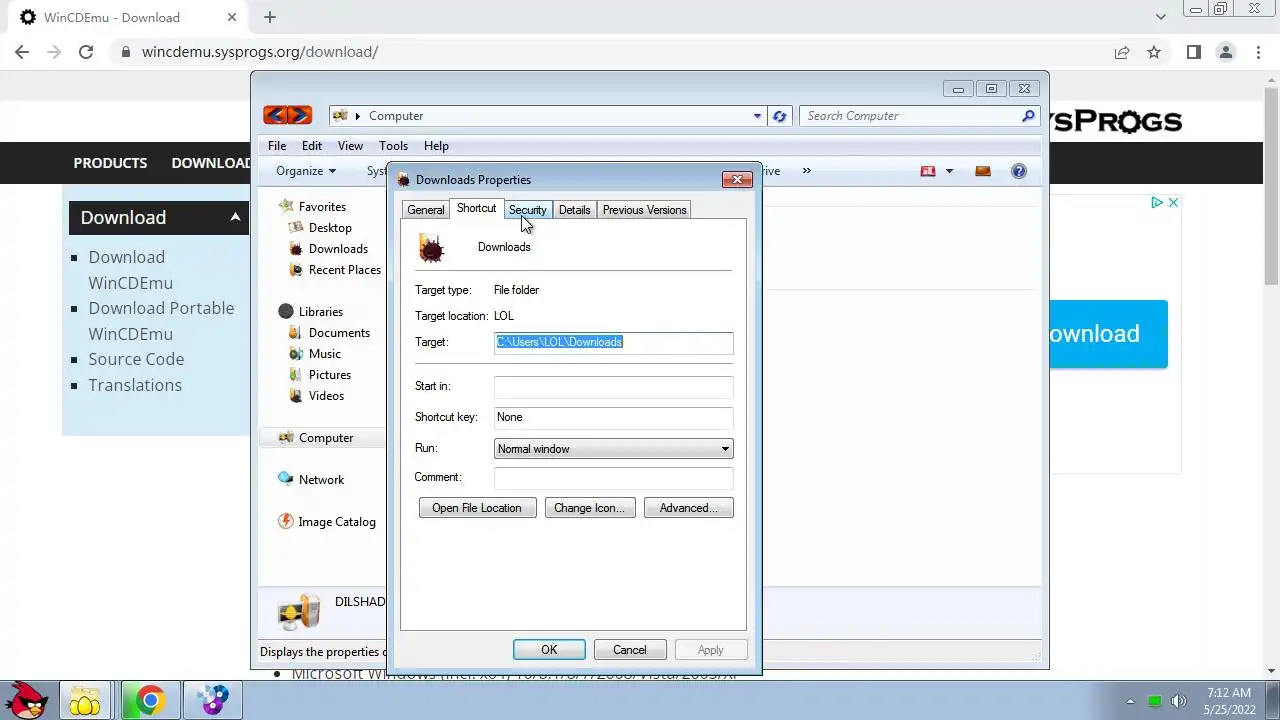Click the Image Catalog icon in sidebar
Screen dimensions: 1280x720
pyautogui.click(x=286, y=521)
